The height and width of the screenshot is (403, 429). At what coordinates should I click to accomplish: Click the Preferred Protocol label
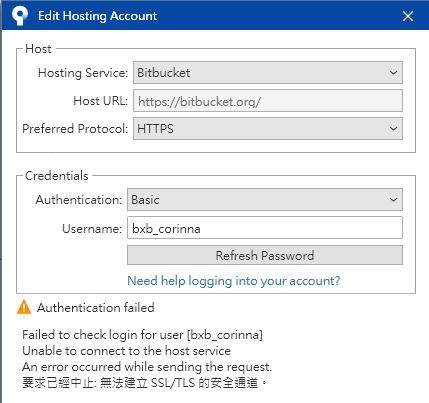coord(75,129)
